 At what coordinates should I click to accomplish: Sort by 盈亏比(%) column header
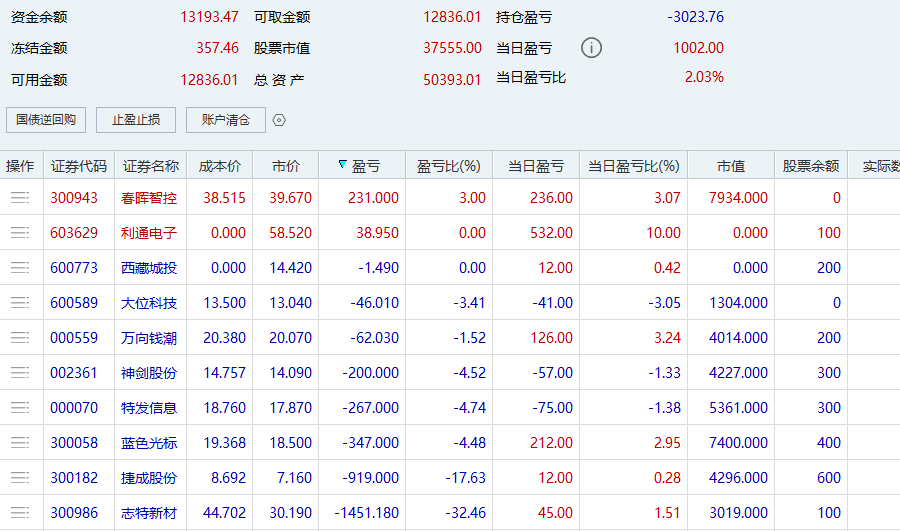pos(448,166)
